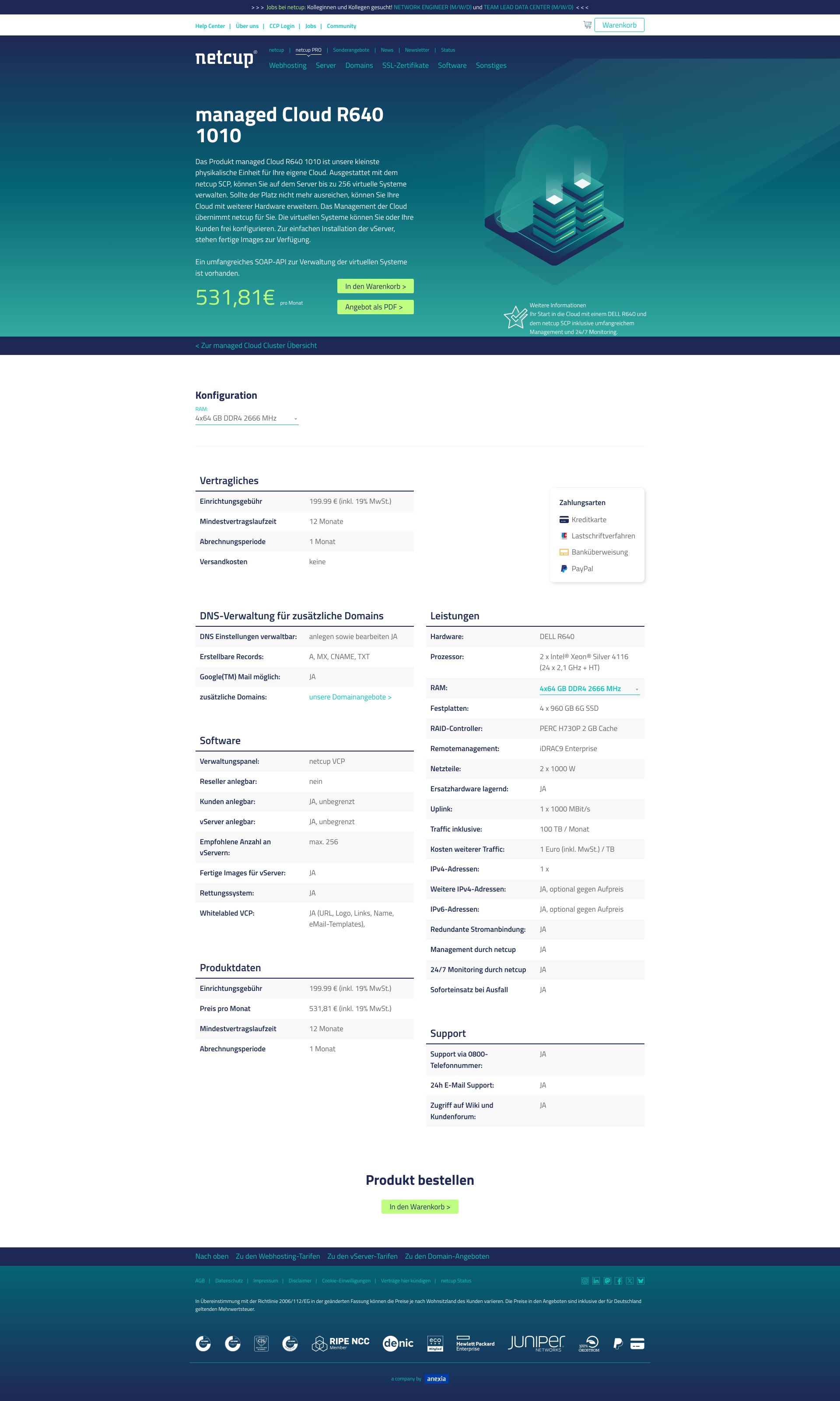Click the Hewlett Packard Enterprise logo
The height and width of the screenshot is (1401, 840).
[475, 1343]
